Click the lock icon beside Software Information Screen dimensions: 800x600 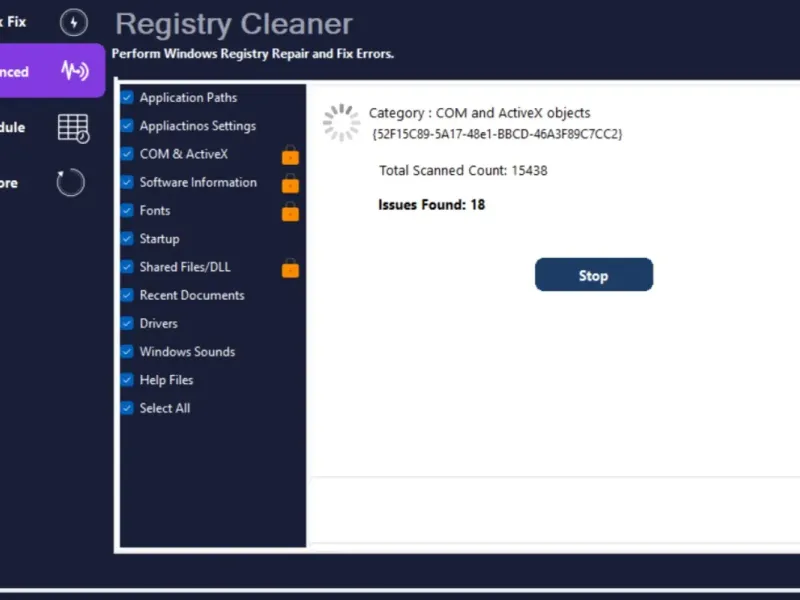point(290,183)
